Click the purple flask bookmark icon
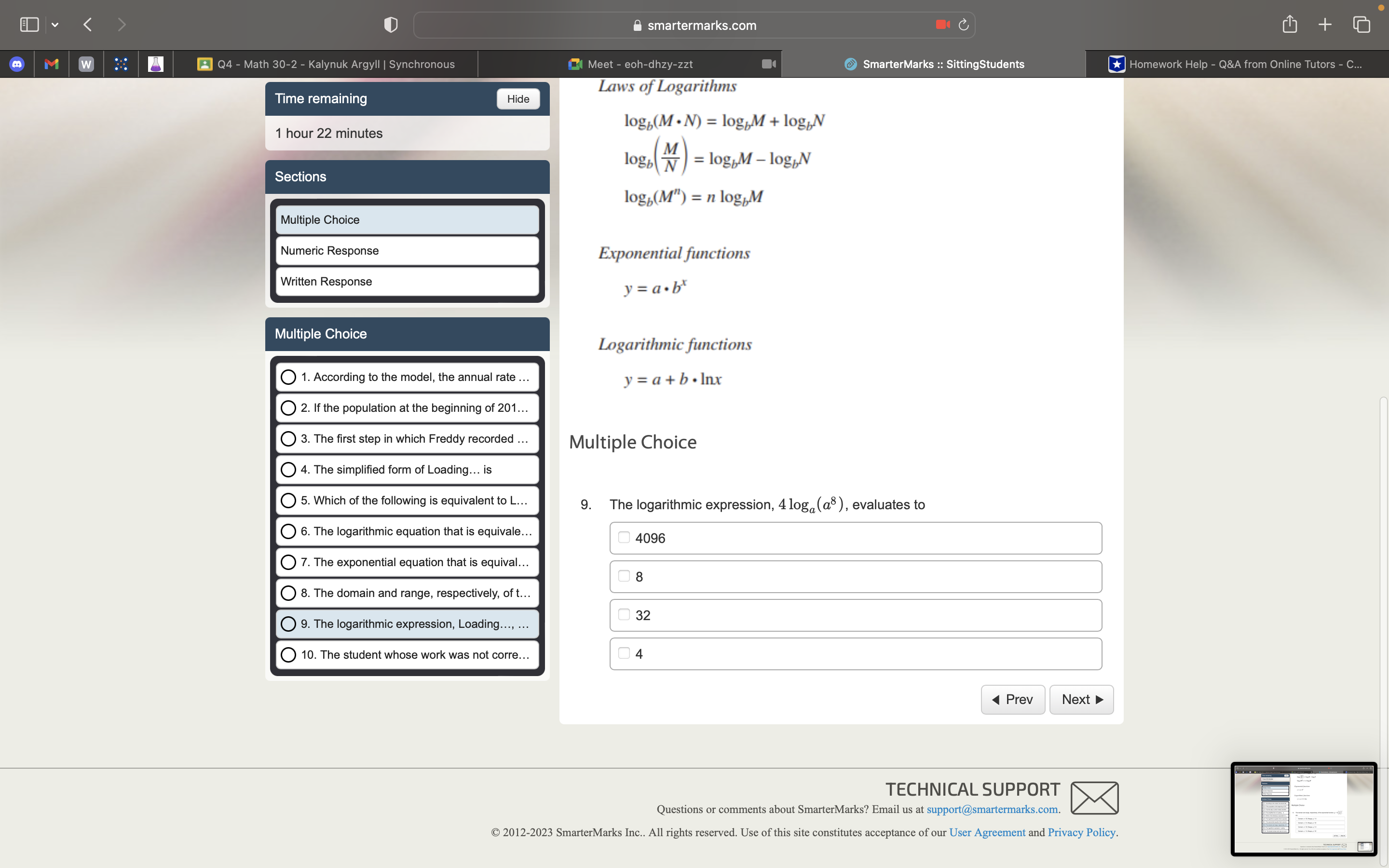Image resolution: width=1389 pixels, height=868 pixels. pos(155,64)
